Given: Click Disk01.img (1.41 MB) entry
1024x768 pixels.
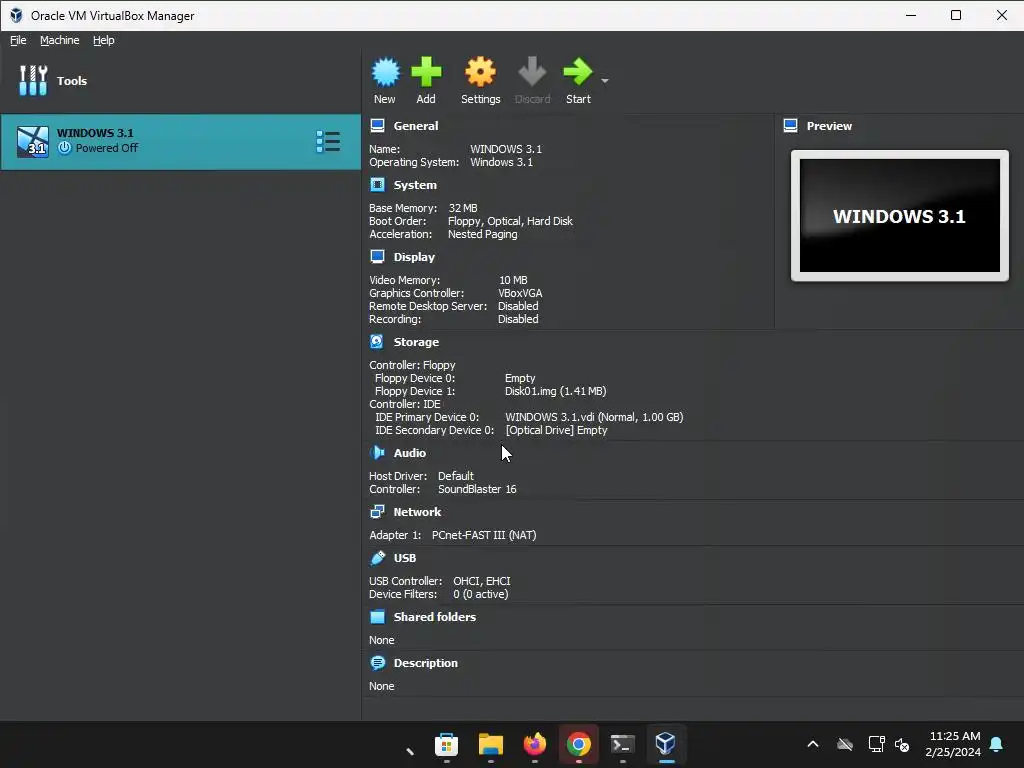Looking at the screenshot, I should (x=556, y=391).
